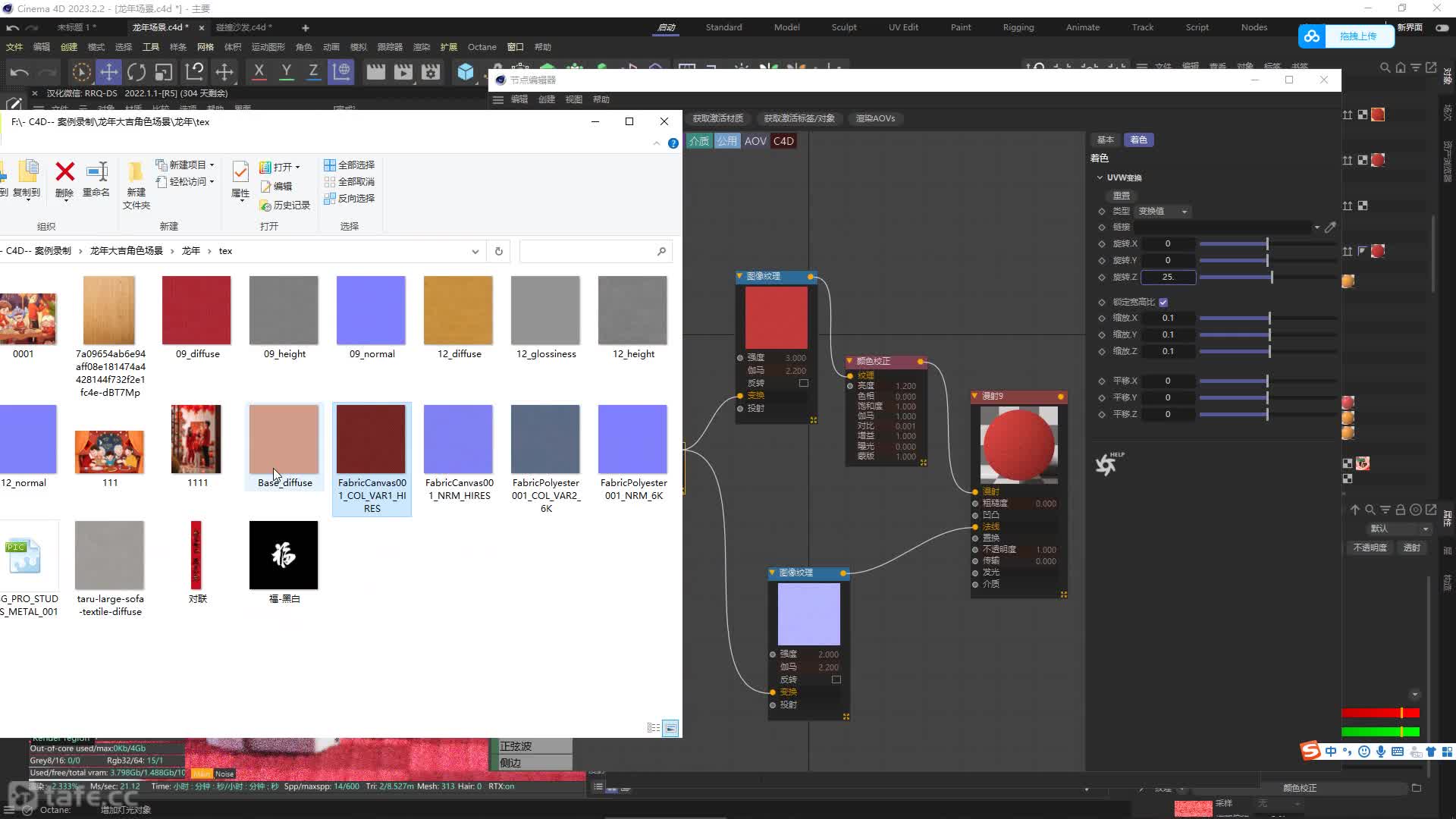Click the Sogou IME icon in tray
1456x819 pixels.
point(1310,752)
